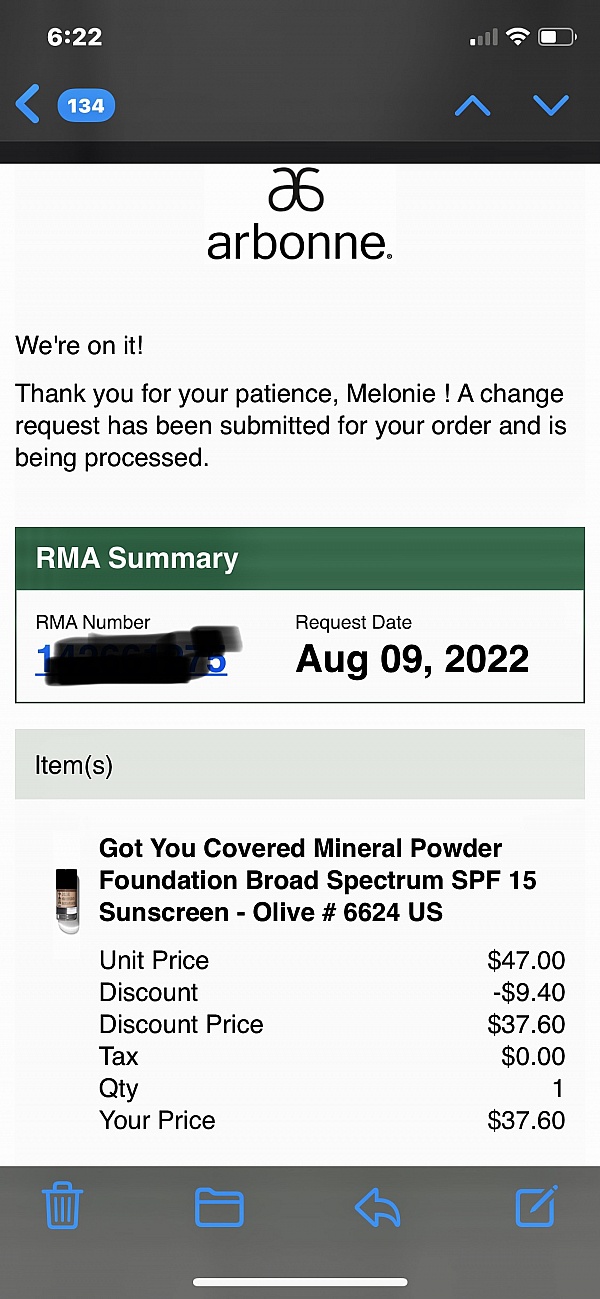Compose a new message

pyautogui.click(x=535, y=1207)
